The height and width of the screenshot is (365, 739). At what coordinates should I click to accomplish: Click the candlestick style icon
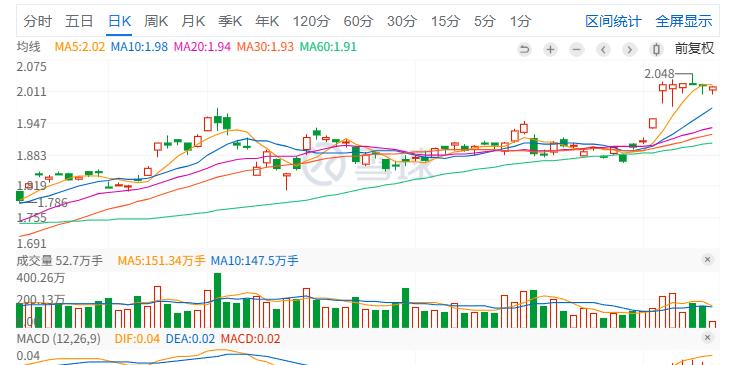tap(656, 50)
